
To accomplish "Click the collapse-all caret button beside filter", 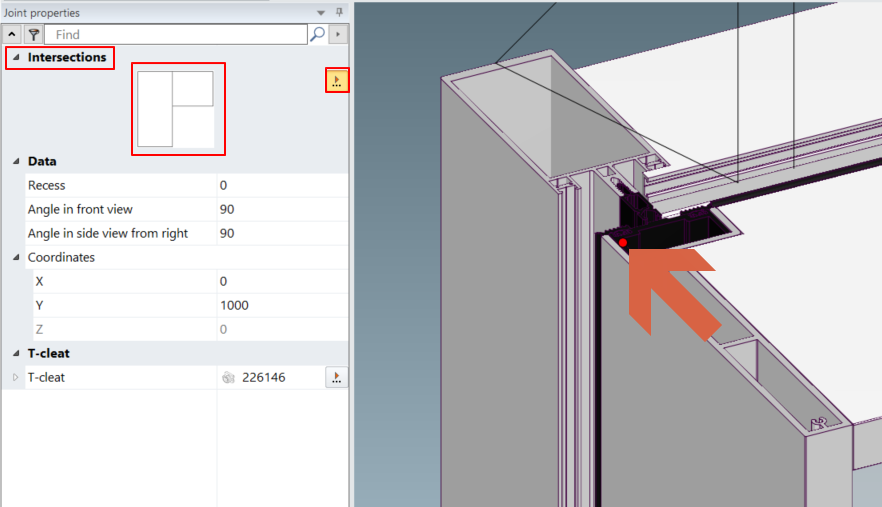I will [11, 34].
